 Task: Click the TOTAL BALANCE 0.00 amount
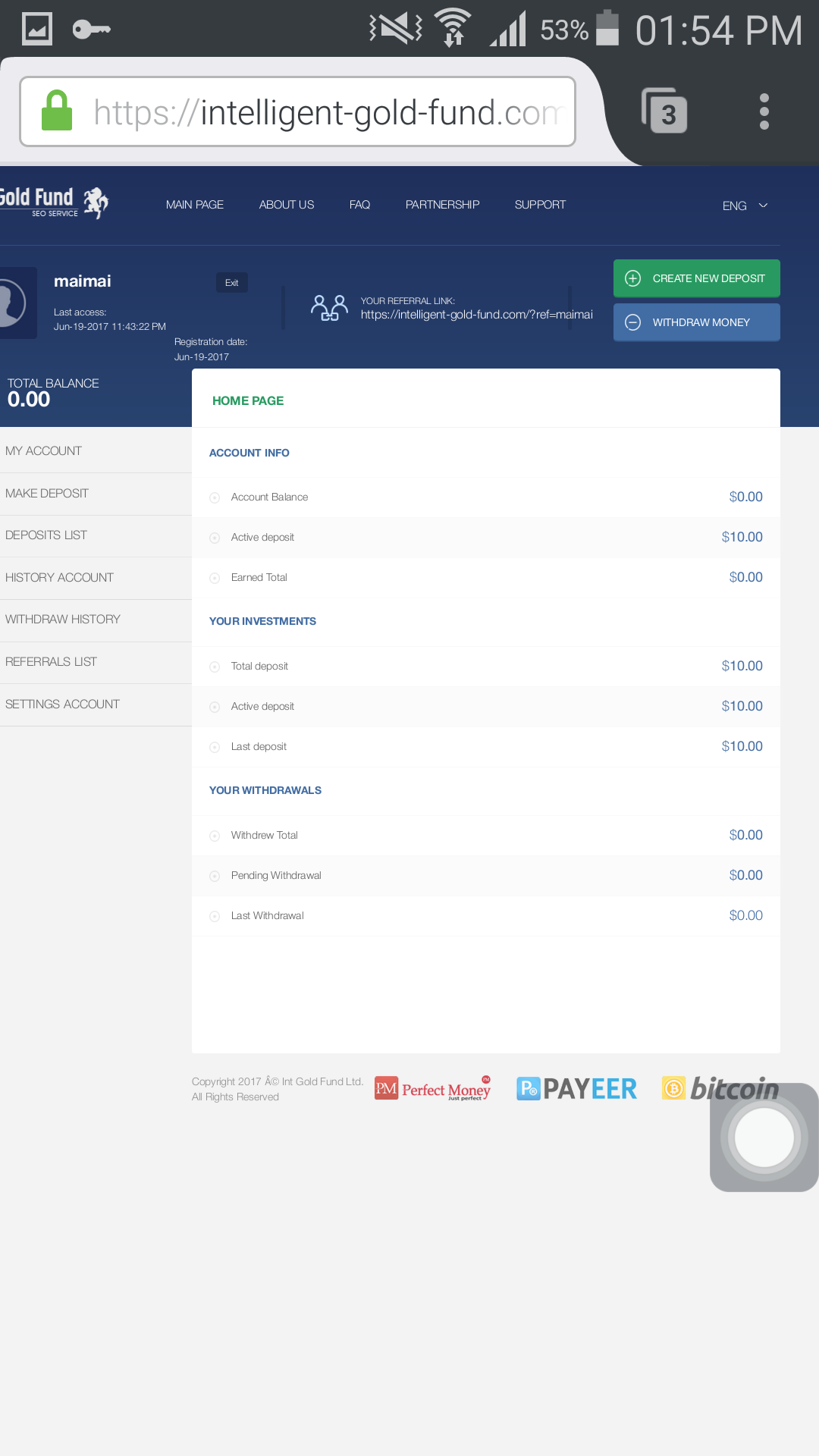(29, 400)
